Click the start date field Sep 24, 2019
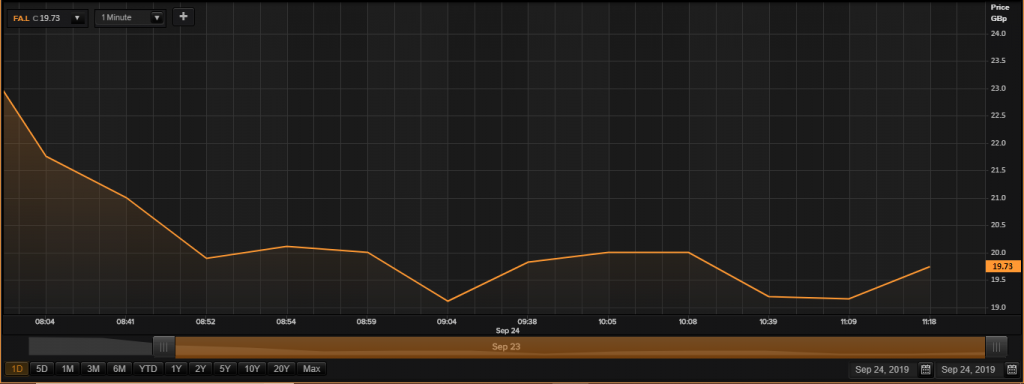 881,370
